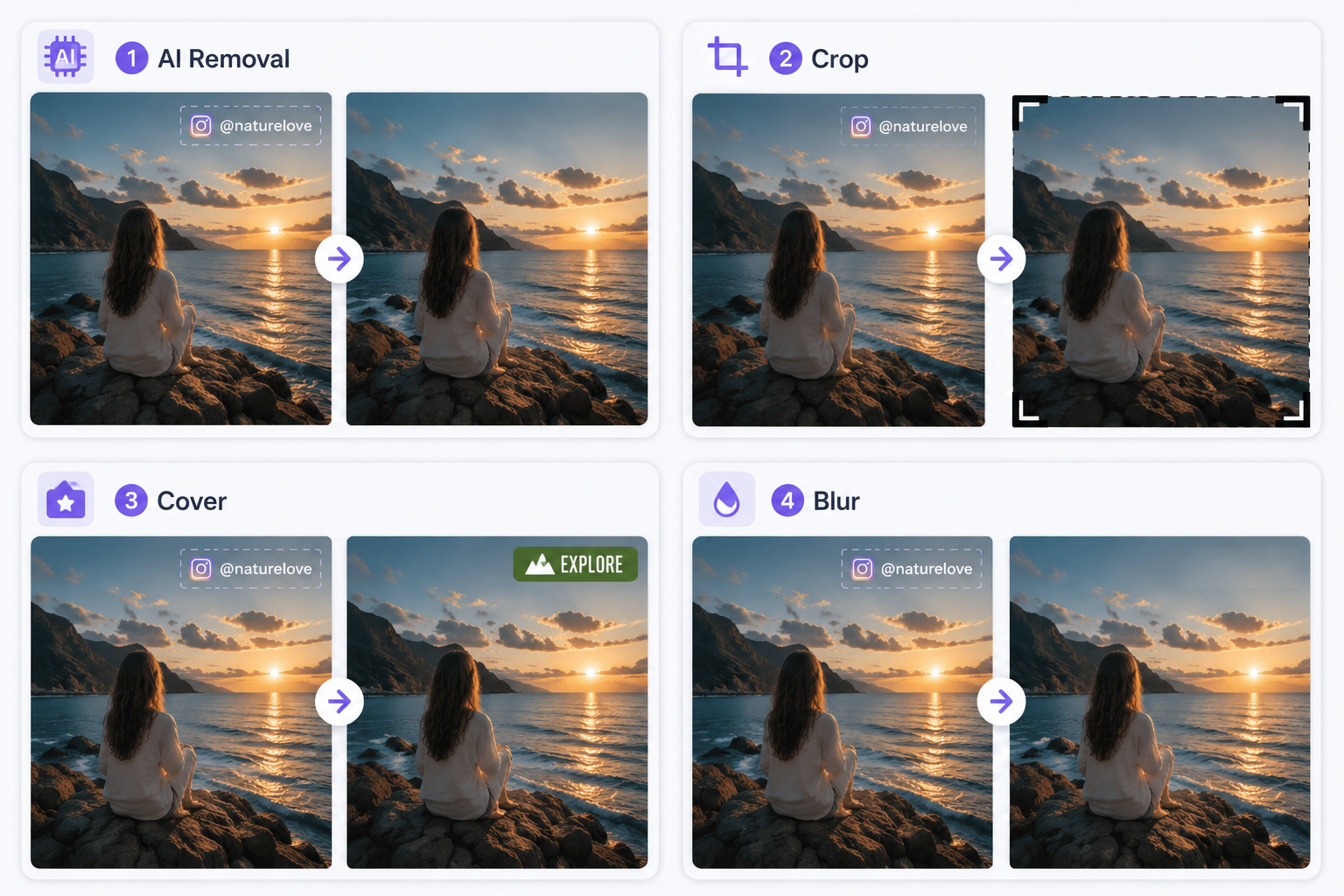The image size is (1344, 896).
Task: Select the Cover heading
Action: coord(192,500)
